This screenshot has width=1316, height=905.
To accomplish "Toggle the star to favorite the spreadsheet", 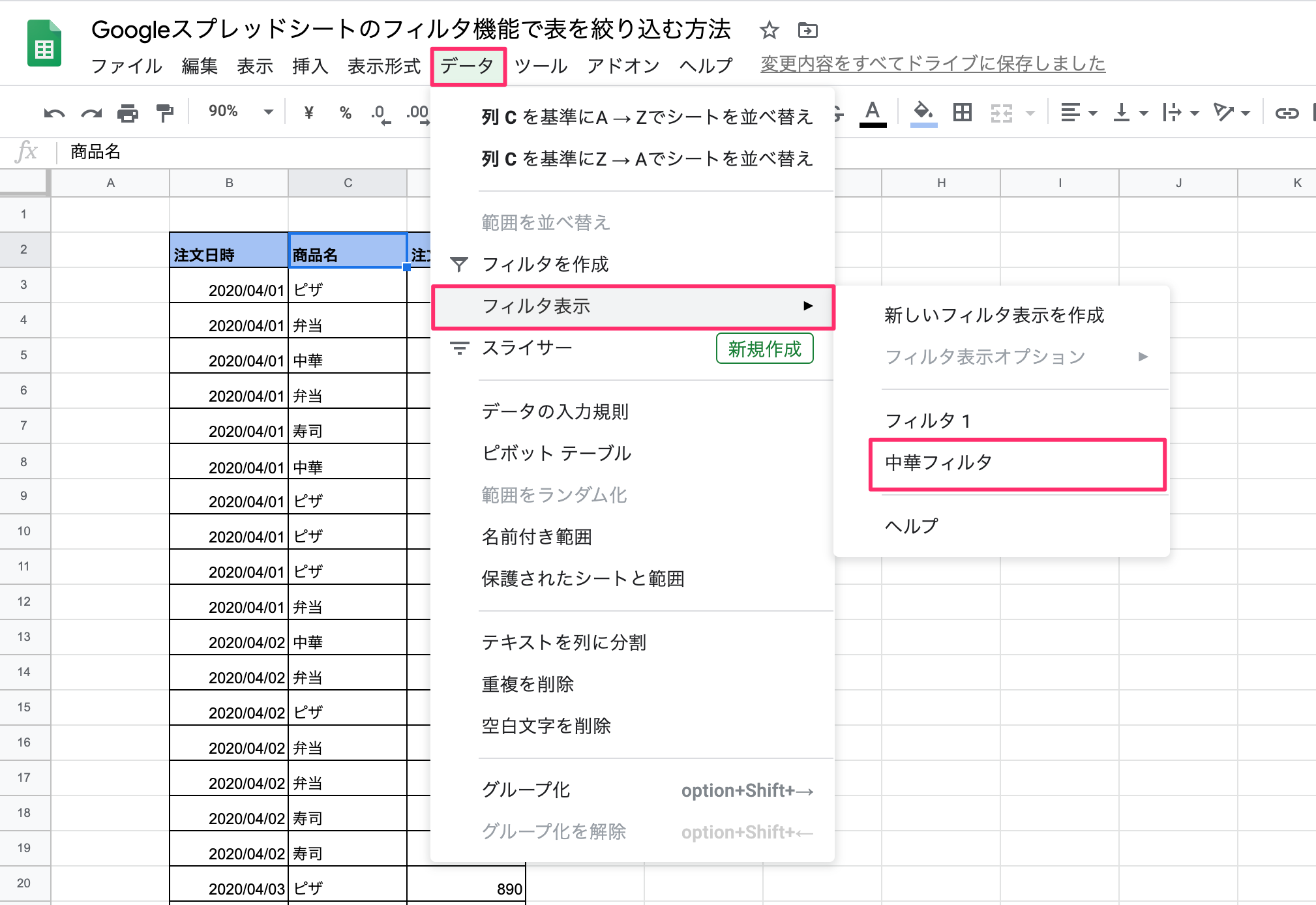I will point(769,30).
